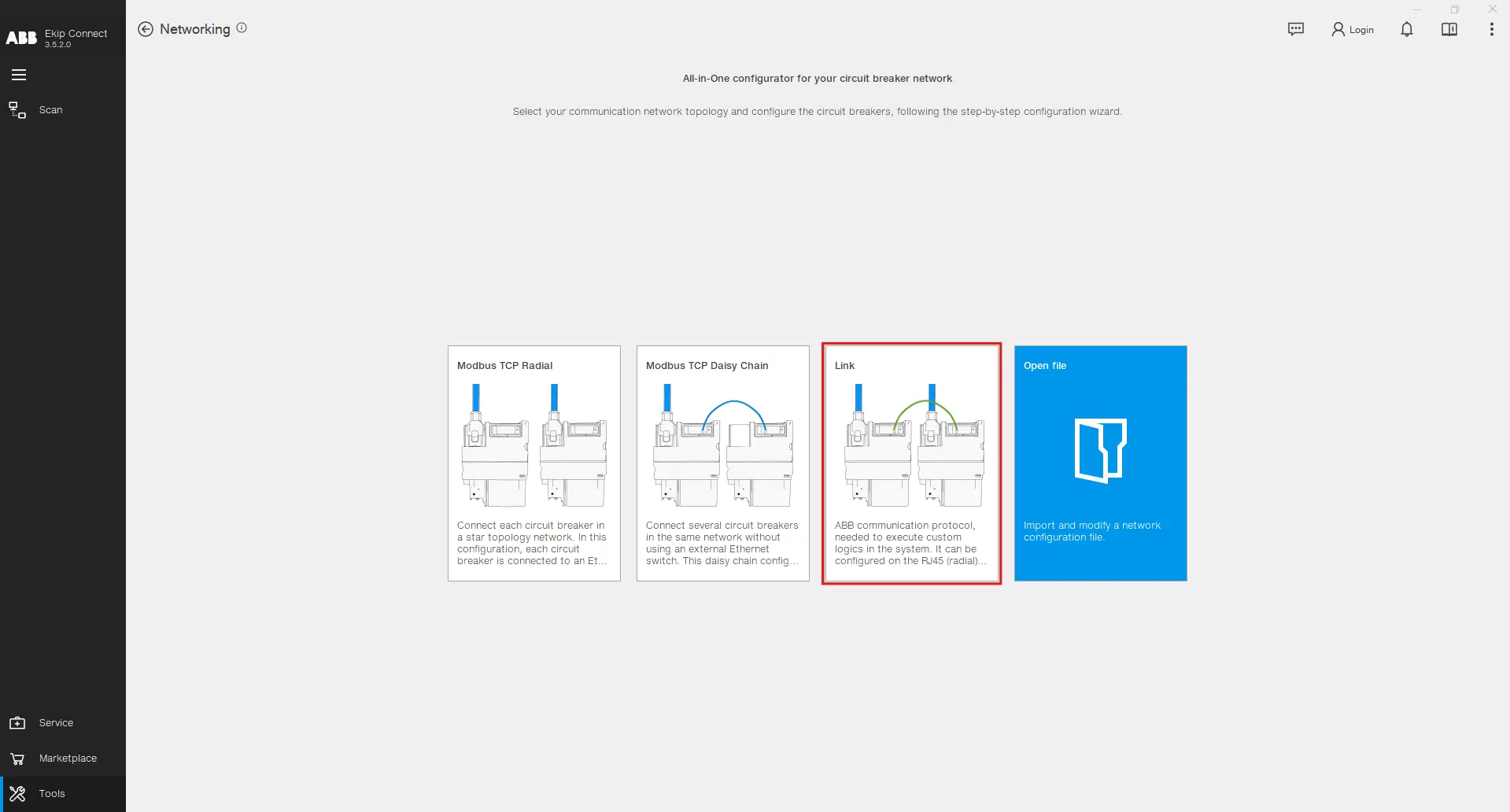Open the manual book icon
The width and height of the screenshot is (1510, 812).
coord(1449,29)
